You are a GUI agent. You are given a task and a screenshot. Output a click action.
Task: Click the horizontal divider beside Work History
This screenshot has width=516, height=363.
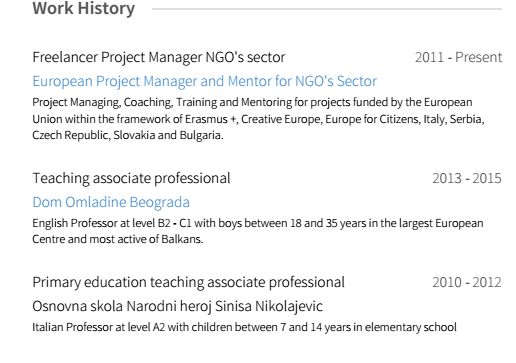coord(327,9)
